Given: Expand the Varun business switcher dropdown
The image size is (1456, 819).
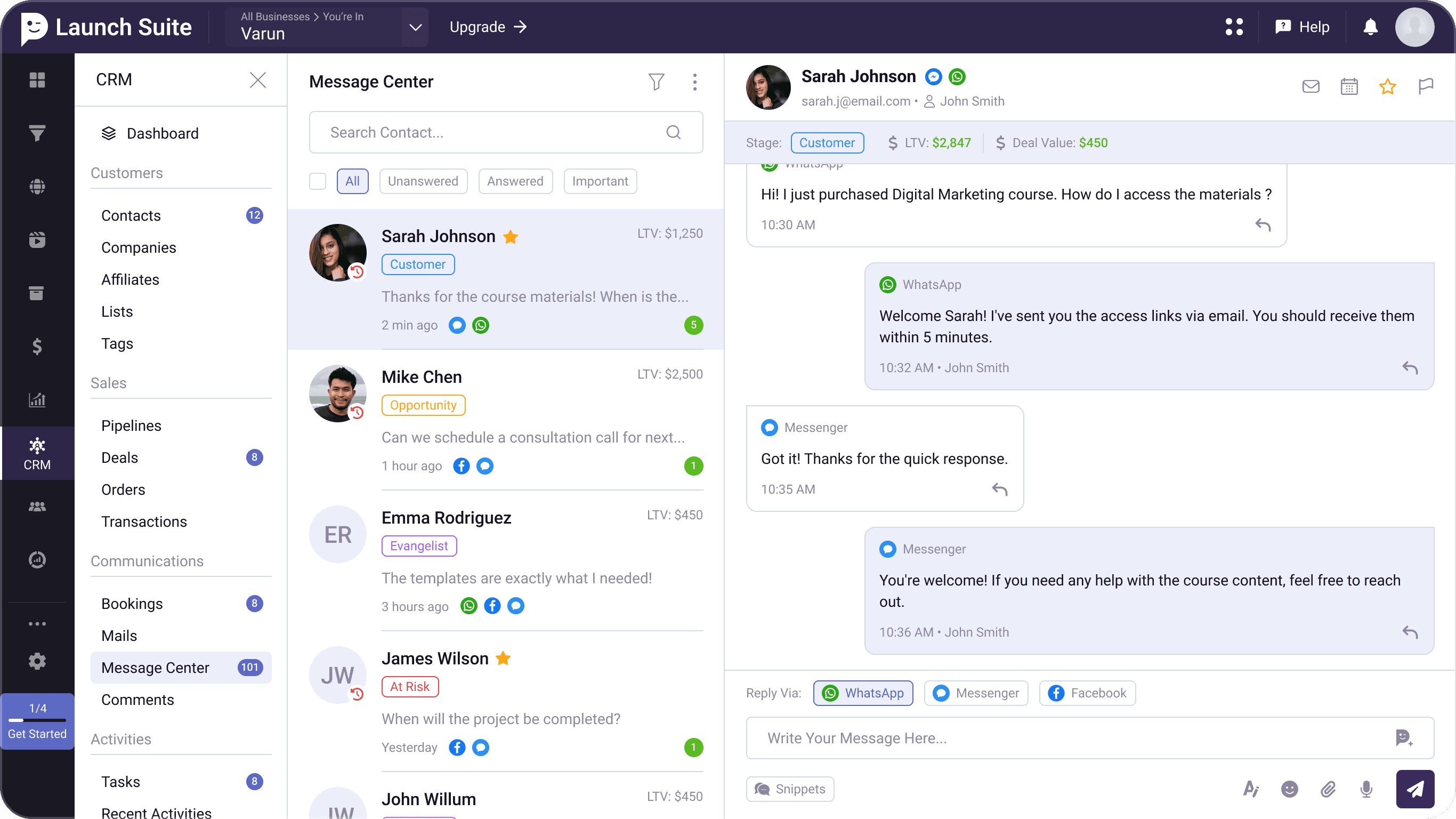Looking at the screenshot, I should coord(416,27).
